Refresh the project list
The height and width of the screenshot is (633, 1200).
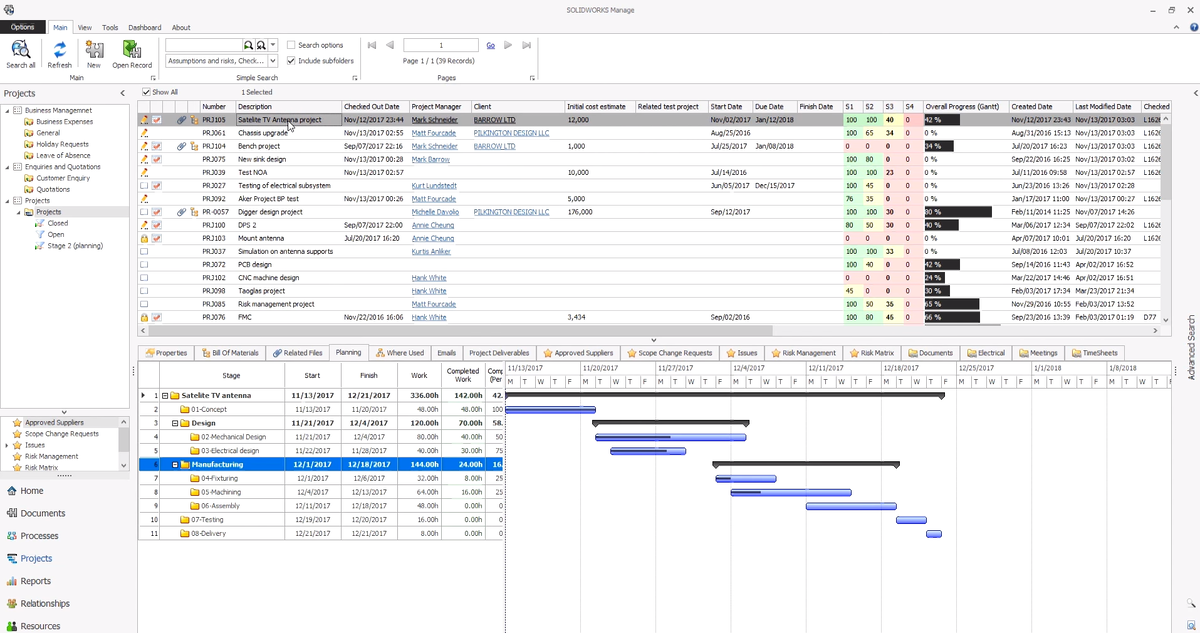[x=60, y=54]
